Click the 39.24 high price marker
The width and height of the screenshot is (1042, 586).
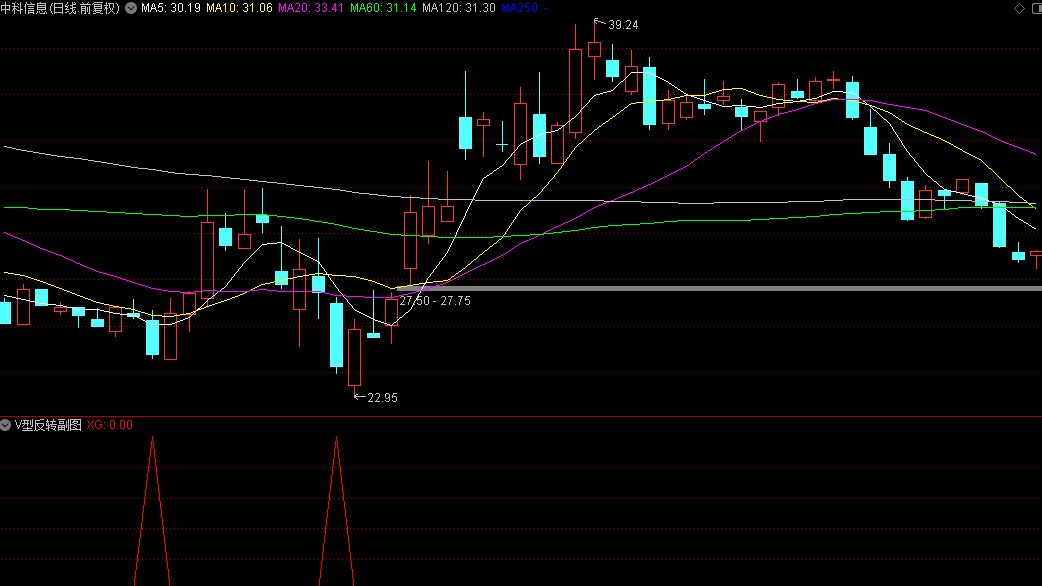click(623, 25)
